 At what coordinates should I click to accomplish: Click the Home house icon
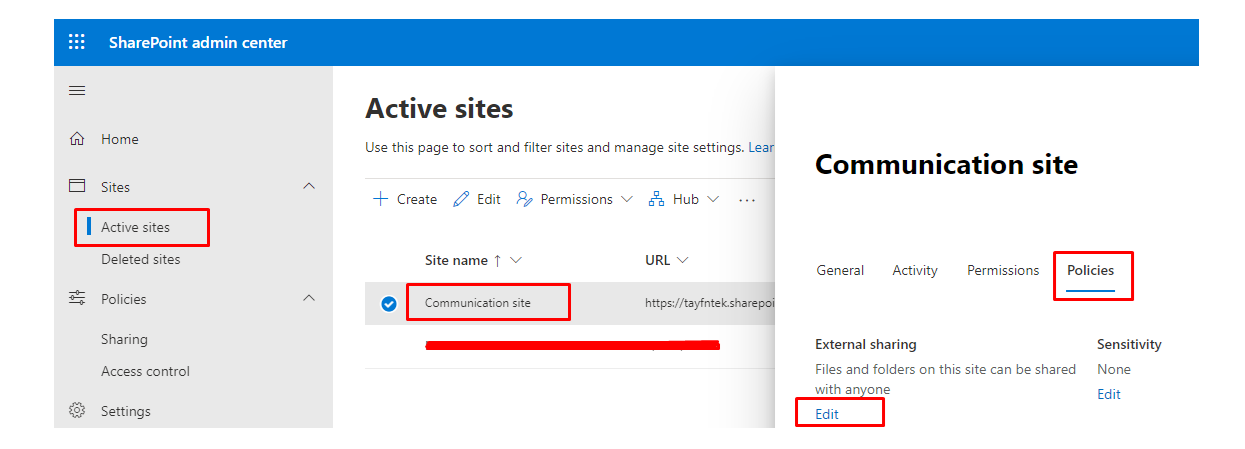pos(77,139)
